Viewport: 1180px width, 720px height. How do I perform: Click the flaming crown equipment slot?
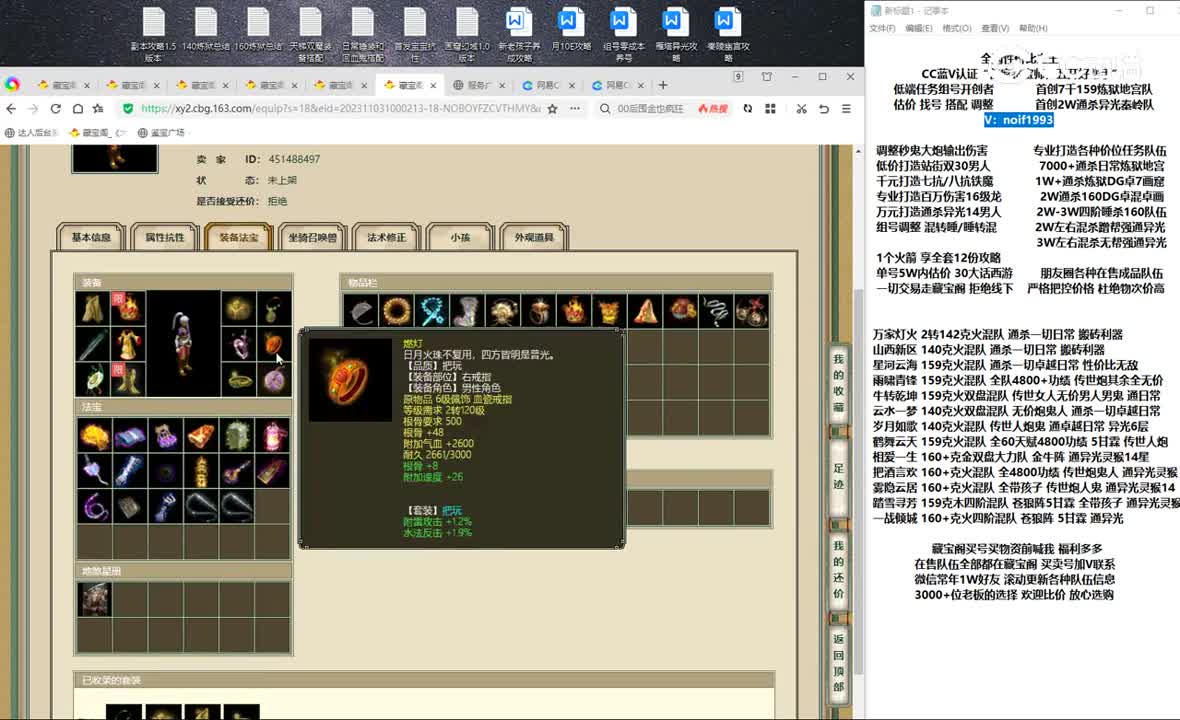click(x=128, y=308)
